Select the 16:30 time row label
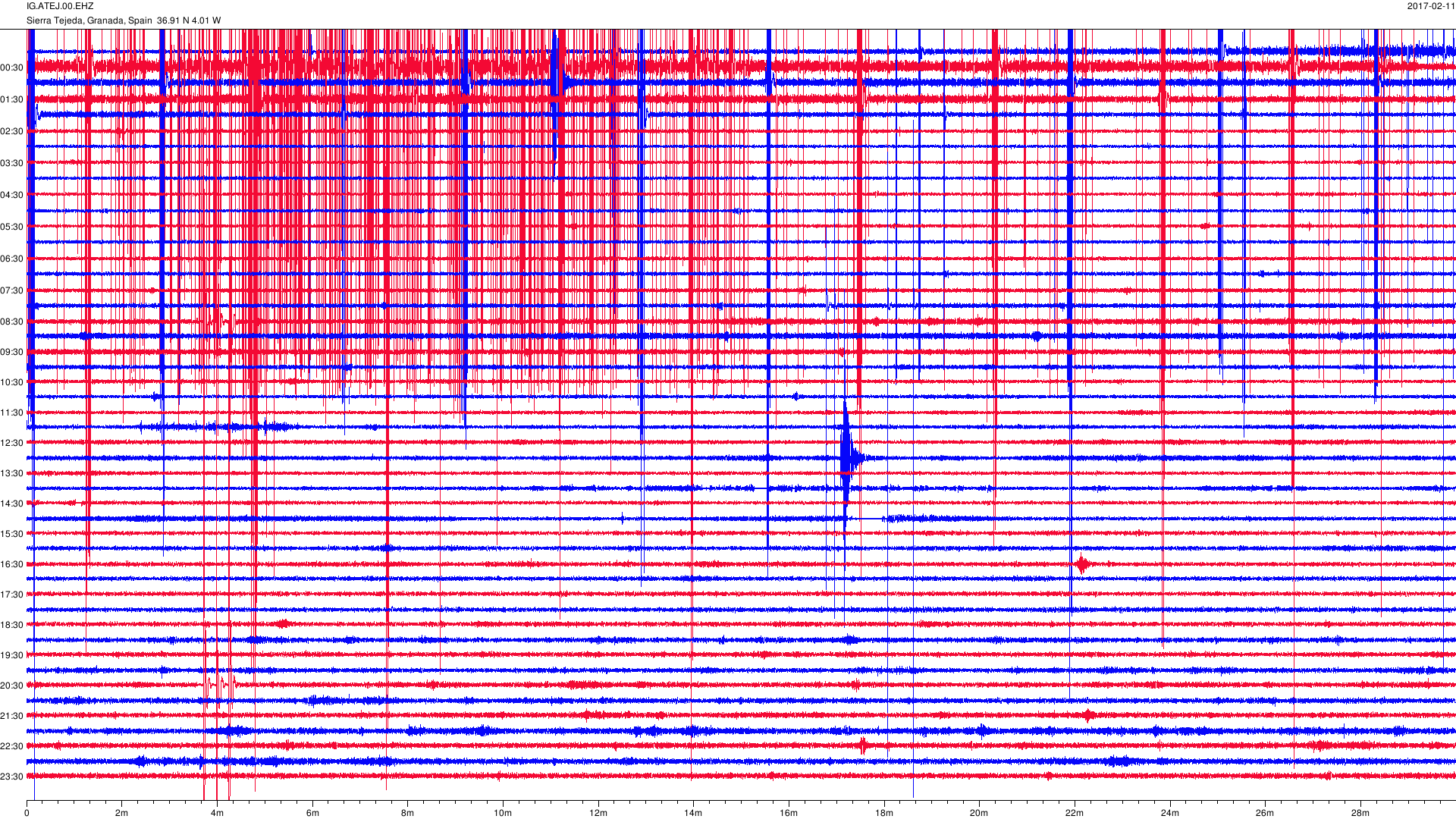This screenshot has width=1456, height=819. (12, 564)
